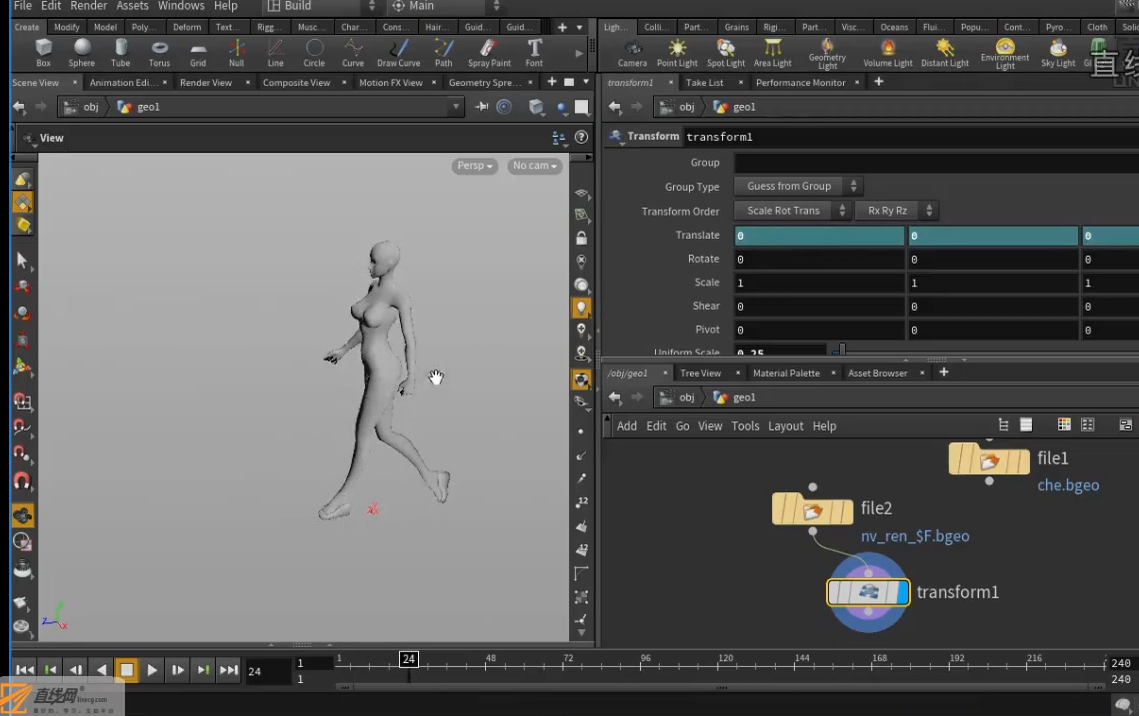Add a Volume Light
The width and height of the screenshot is (1139, 716).
point(888,53)
